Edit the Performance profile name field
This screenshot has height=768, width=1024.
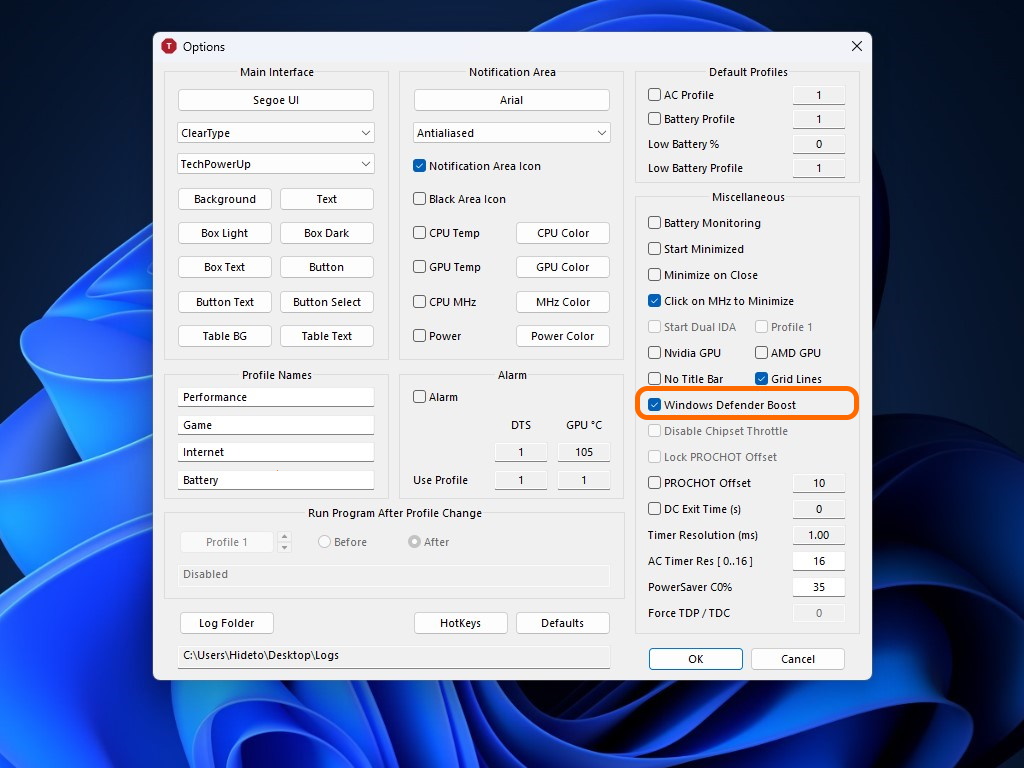coord(275,397)
